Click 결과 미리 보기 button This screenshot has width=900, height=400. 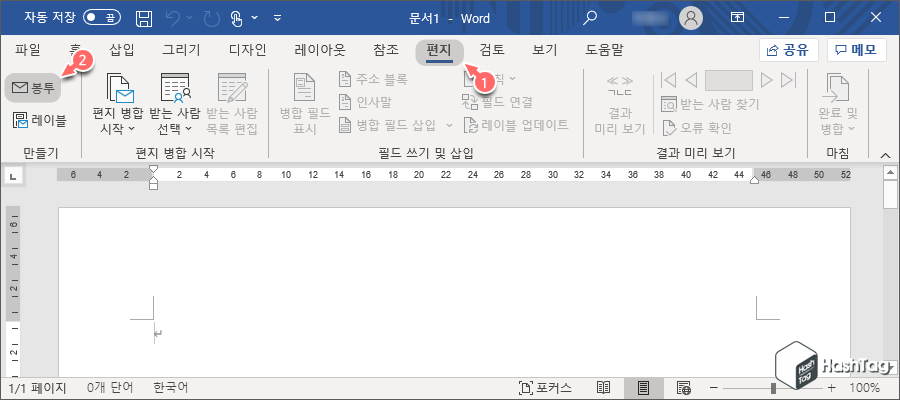point(619,104)
